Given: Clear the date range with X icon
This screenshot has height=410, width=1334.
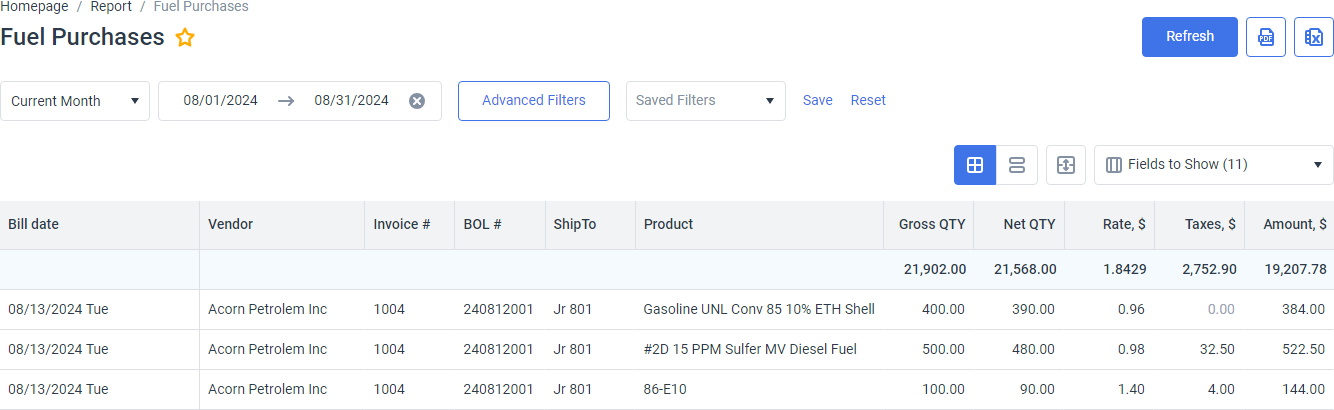Looking at the screenshot, I should click(417, 101).
